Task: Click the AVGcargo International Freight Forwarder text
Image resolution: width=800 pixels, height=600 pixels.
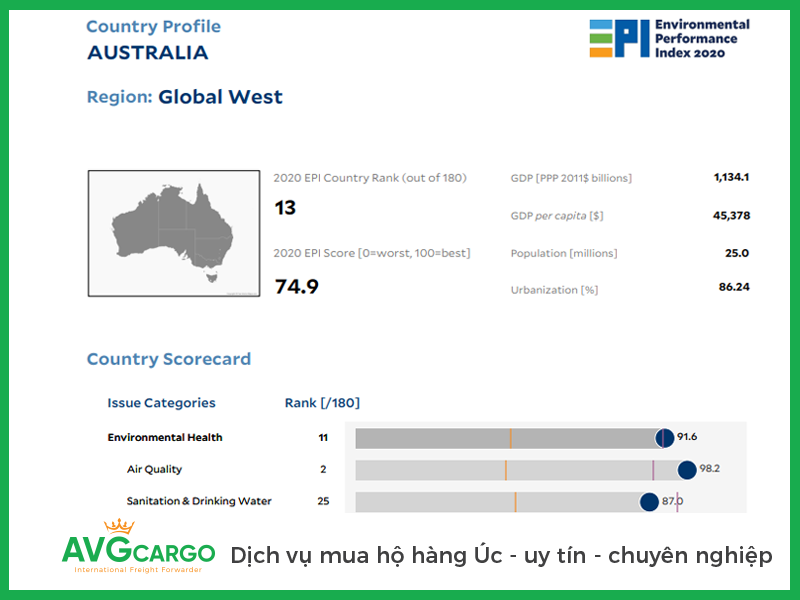Action: point(138,568)
